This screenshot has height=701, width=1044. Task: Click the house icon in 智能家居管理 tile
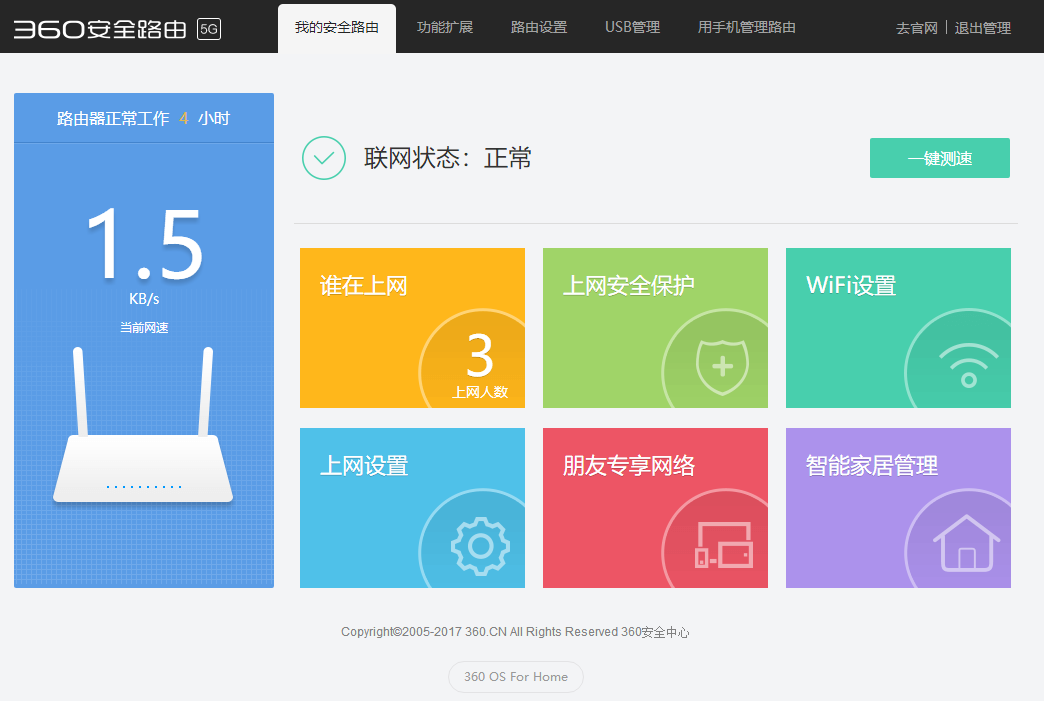[966, 543]
